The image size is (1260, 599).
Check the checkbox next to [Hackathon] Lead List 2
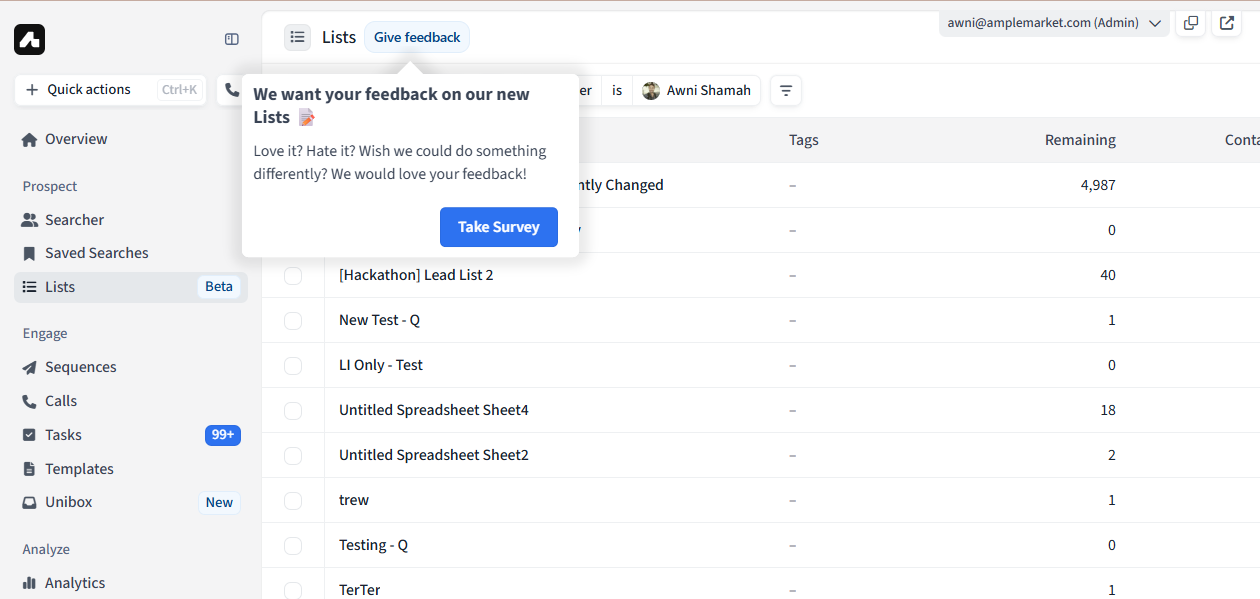[293, 275]
